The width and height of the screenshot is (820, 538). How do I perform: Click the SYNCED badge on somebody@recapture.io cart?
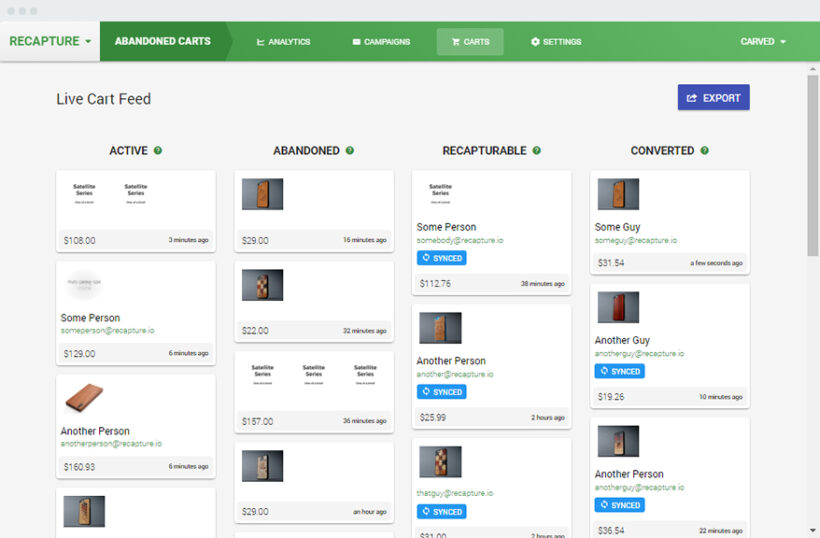[x=441, y=258]
